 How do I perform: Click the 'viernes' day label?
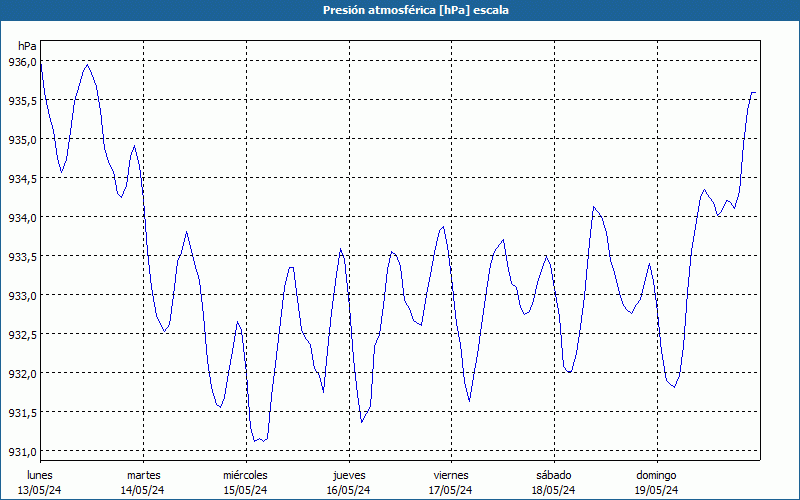(451, 475)
